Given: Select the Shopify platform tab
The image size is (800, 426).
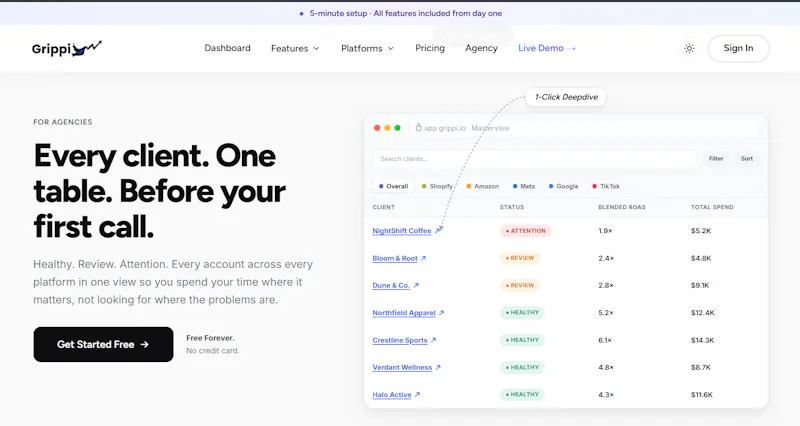Looking at the screenshot, I should point(437,186).
